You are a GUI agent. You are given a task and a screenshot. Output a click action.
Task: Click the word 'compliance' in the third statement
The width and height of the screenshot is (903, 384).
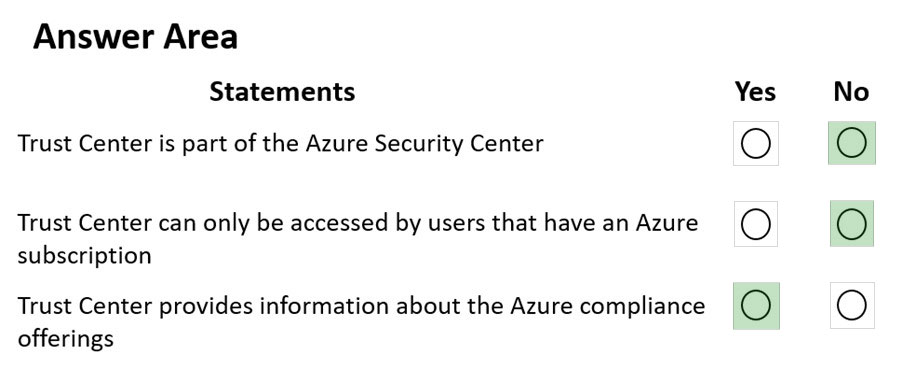643,306
